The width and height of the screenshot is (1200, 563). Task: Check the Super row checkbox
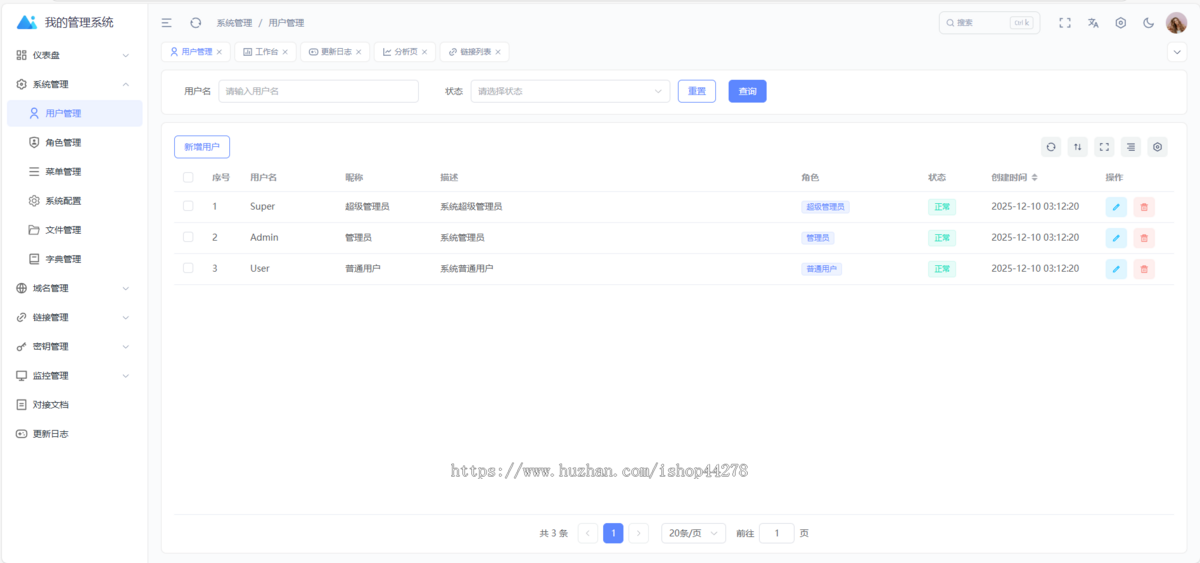point(188,206)
